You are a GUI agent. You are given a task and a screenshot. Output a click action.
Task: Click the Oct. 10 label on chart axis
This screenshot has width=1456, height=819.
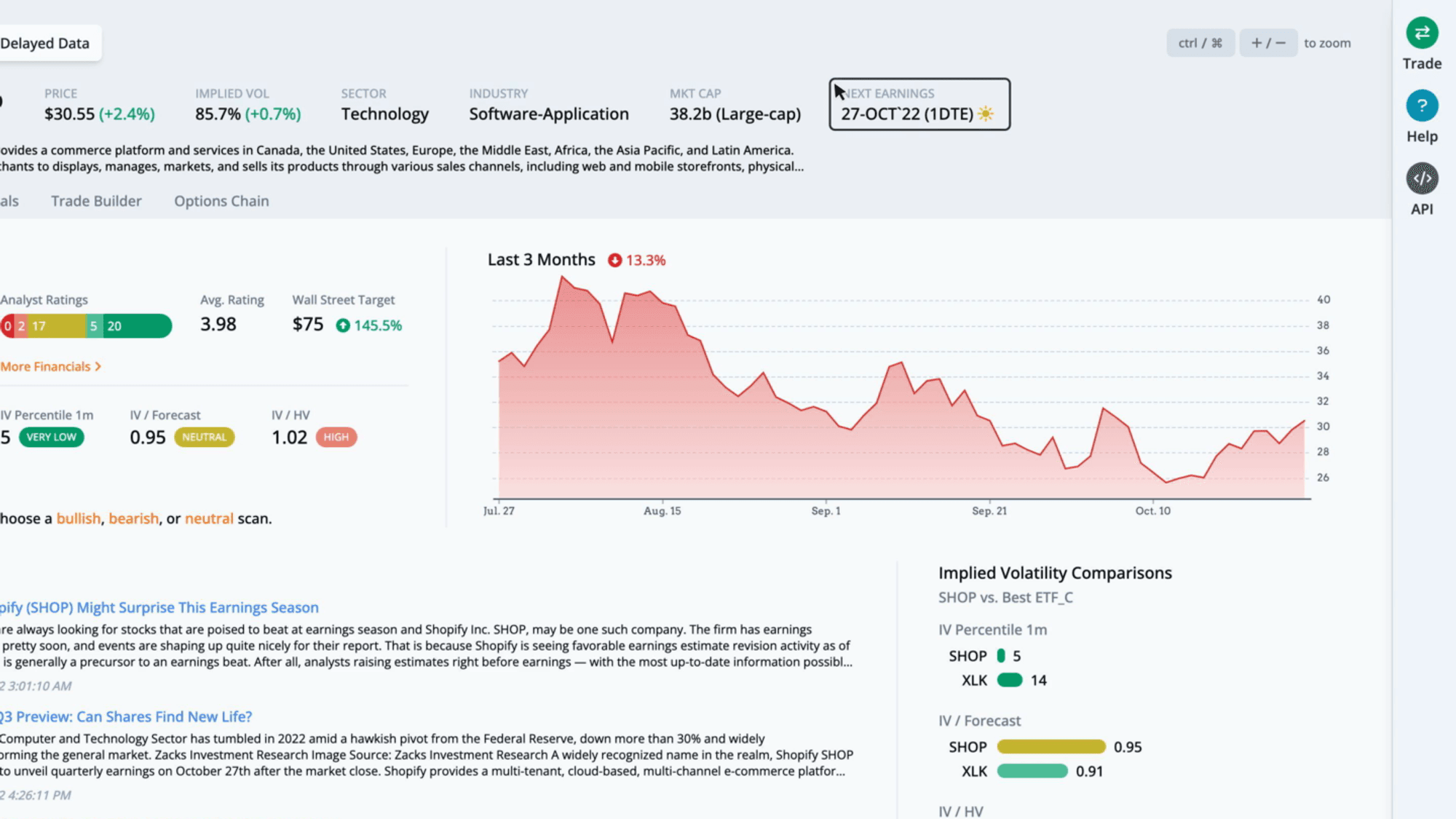click(x=1153, y=511)
